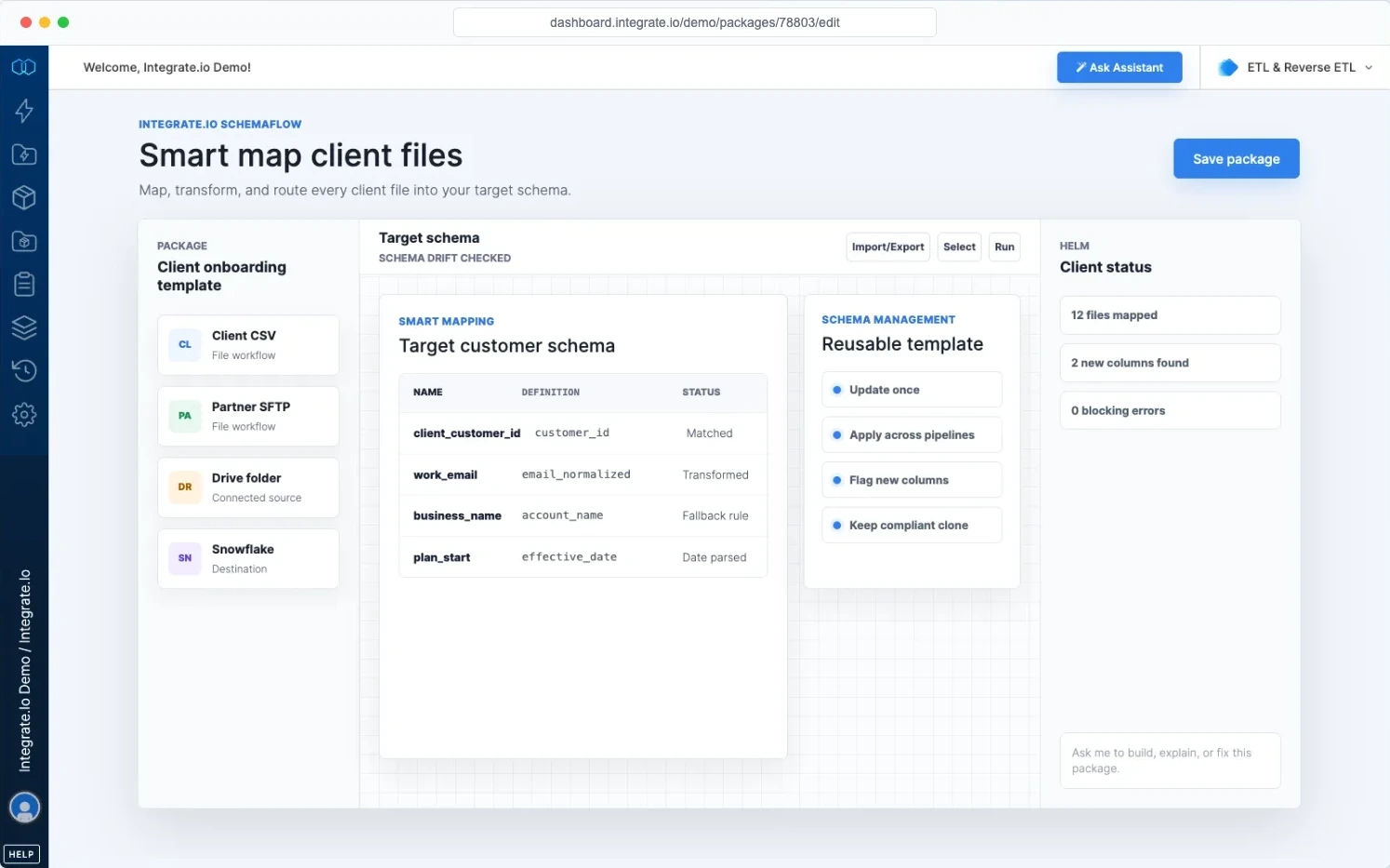Image resolution: width=1390 pixels, height=868 pixels.
Task: Open the lightning bolt connections icon
Action: [x=24, y=111]
